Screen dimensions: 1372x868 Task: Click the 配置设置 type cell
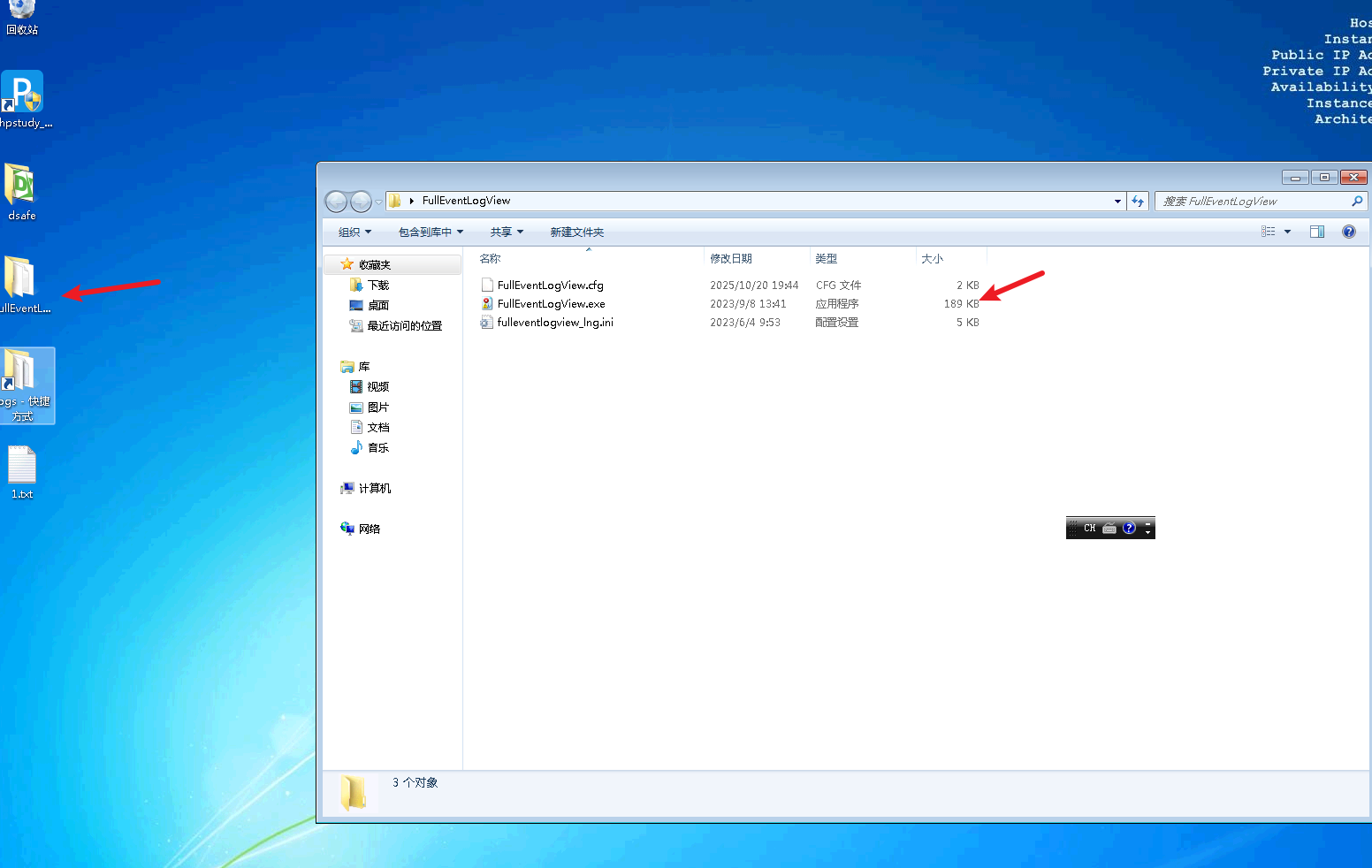(x=837, y=323)
